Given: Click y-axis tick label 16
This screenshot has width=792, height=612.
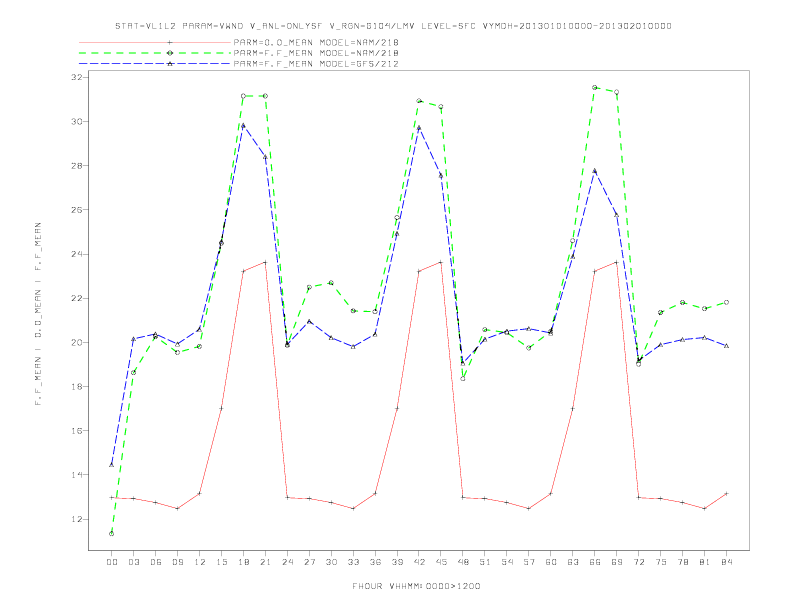Looking at the screenshot, I should pos(77,431).
